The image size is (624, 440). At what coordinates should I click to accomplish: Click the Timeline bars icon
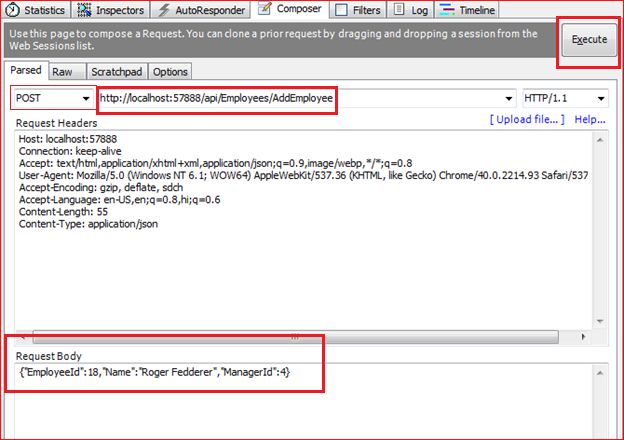(x=447, y=10)
